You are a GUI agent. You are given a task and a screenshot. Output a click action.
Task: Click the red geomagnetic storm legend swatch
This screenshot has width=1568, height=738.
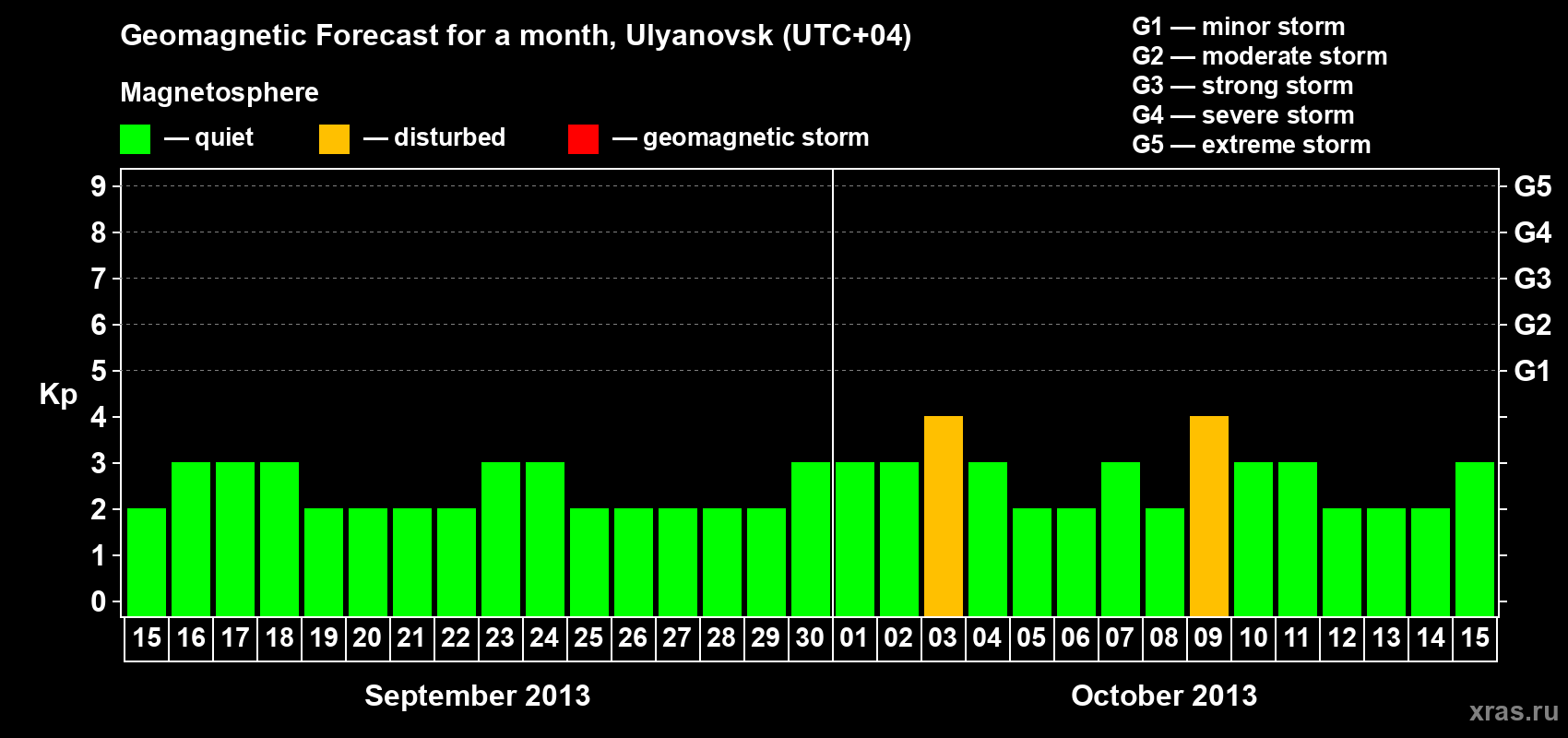(583, 139)
